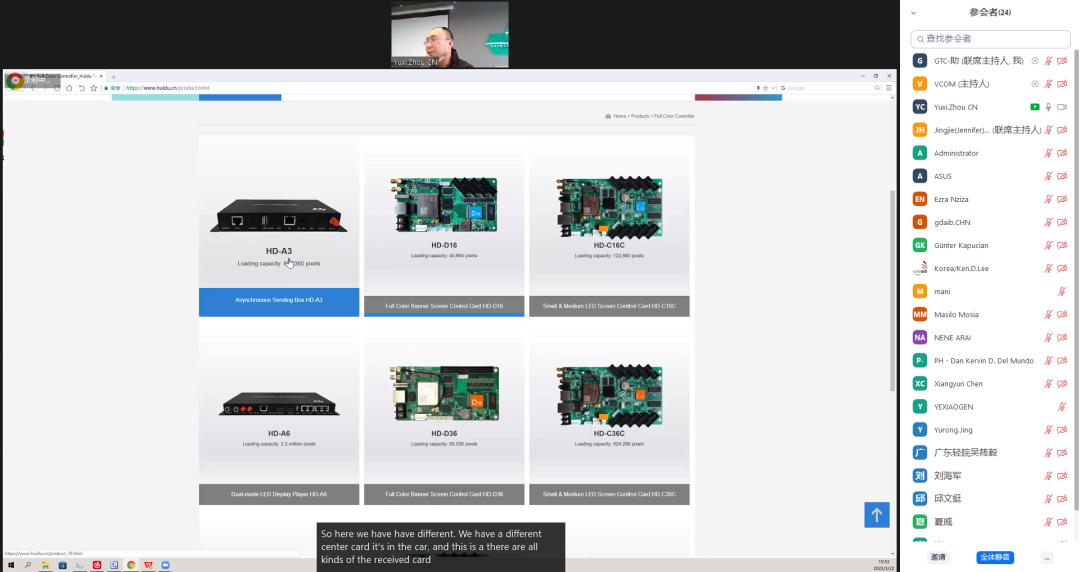Click the participant search field
The width and height of the screenshot is (1080, 572).
990,38
